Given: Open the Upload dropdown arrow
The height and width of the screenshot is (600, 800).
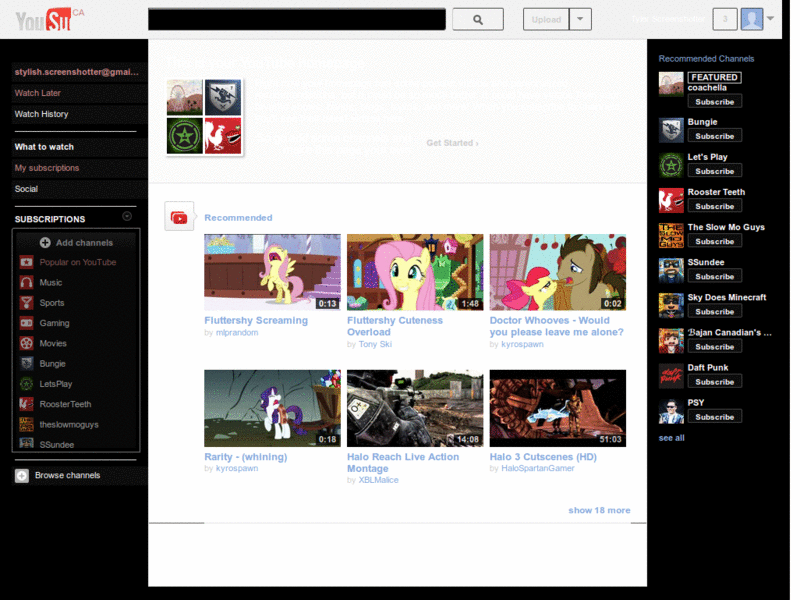Looking at the screenshot, I should click(x=581, y=19).
